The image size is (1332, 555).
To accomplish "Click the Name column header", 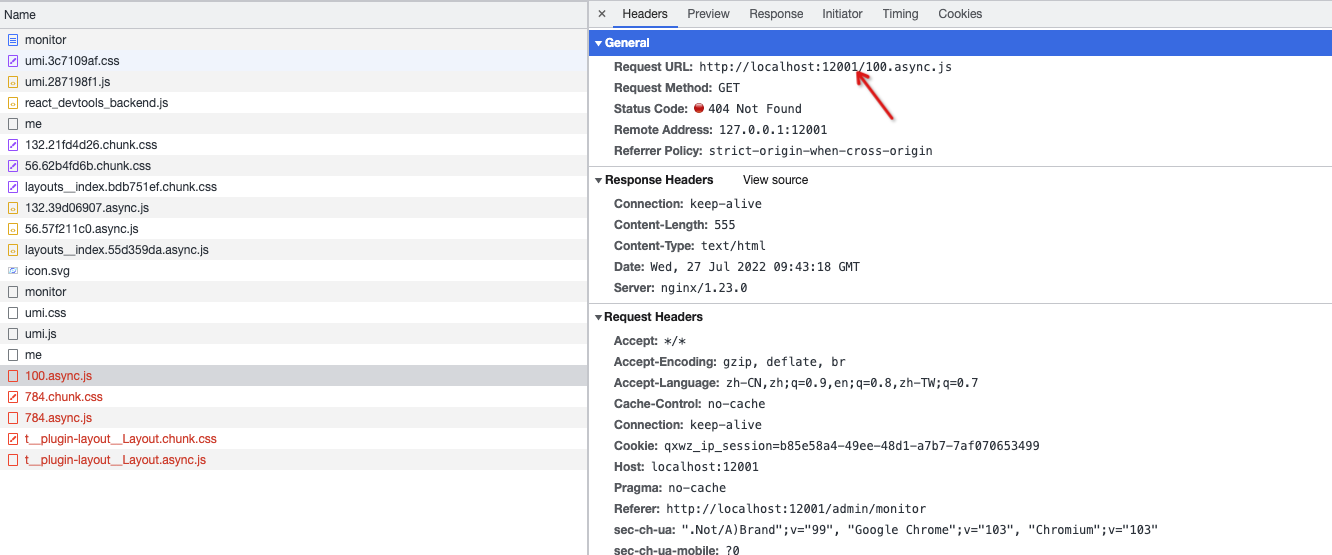I will pyautogui.click(x=293, y=15).
